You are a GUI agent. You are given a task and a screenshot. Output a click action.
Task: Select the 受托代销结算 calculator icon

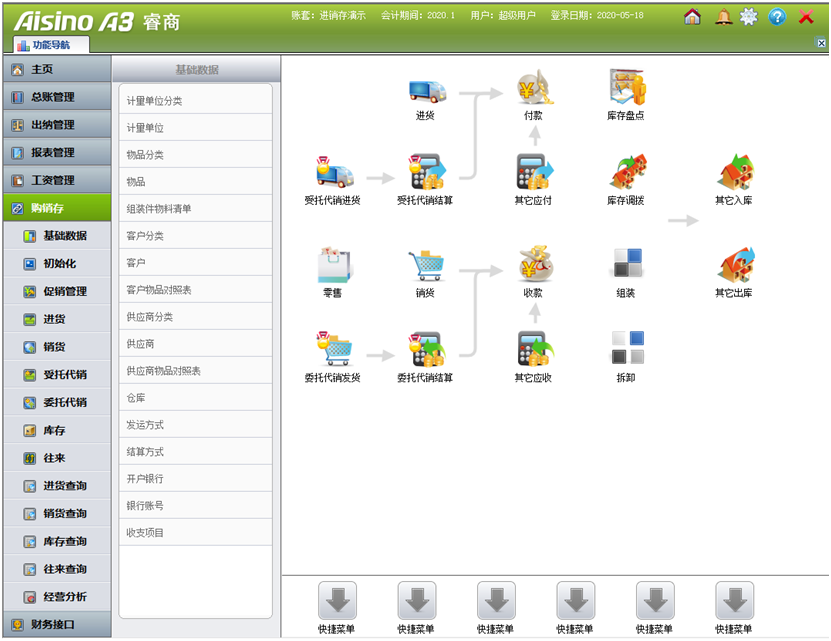pos(425,173)
